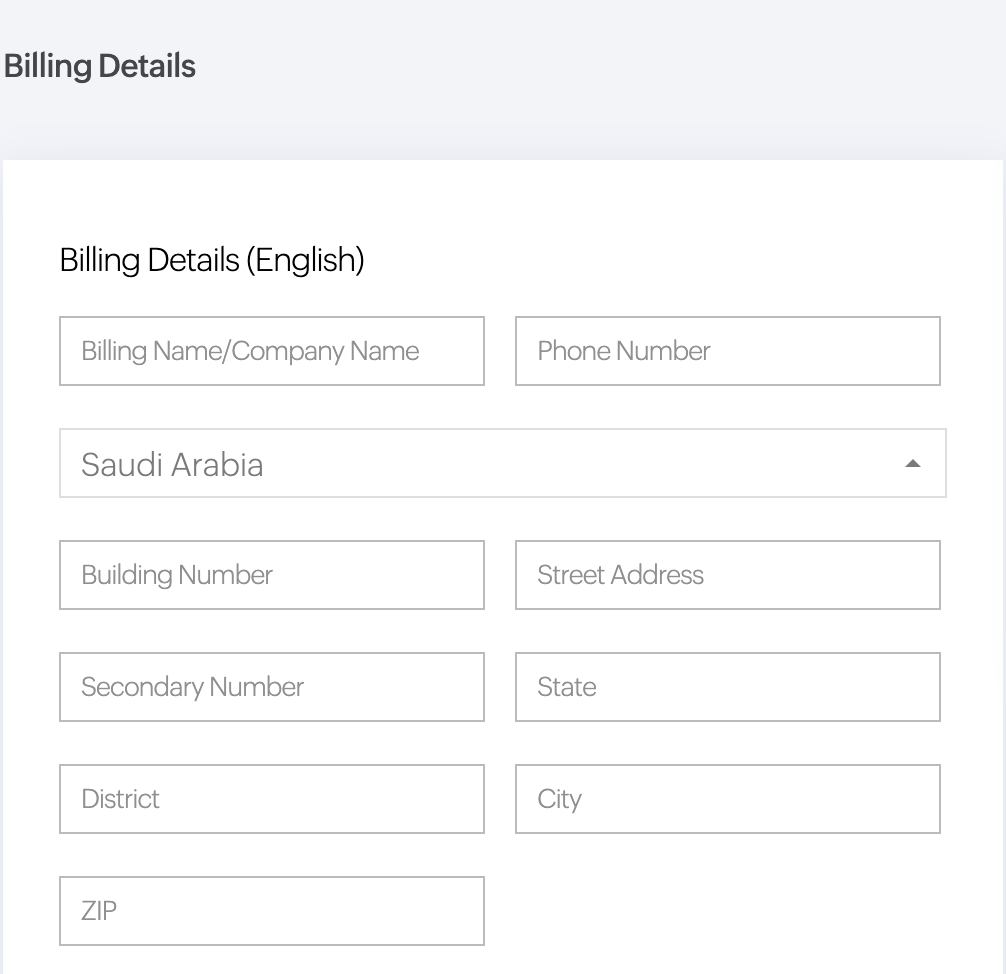Open the Saudi Arabia country dropdown

tap(502, 463)
